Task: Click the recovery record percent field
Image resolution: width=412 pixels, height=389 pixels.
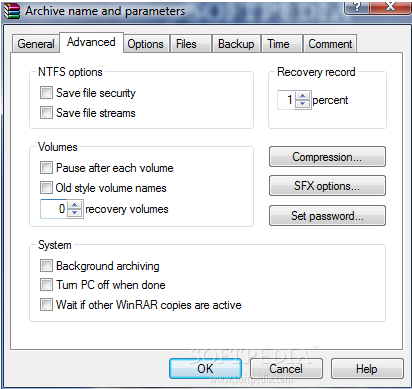Action: click(x=286, y=100)
